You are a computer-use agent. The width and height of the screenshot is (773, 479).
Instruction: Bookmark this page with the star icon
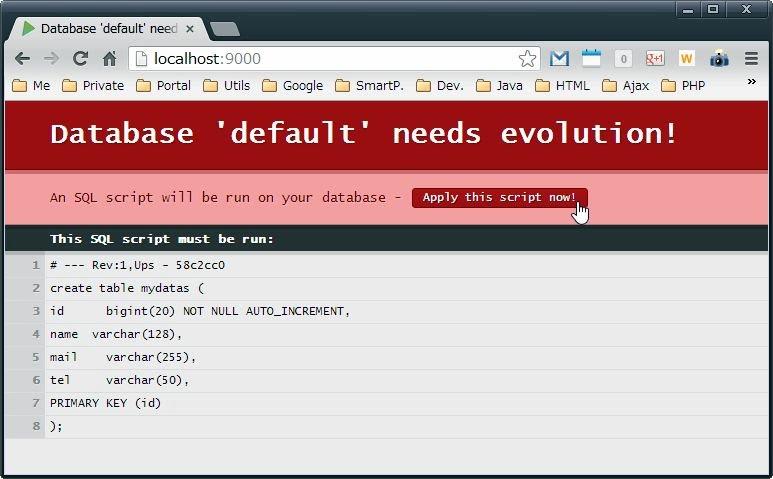coord(527,59)
